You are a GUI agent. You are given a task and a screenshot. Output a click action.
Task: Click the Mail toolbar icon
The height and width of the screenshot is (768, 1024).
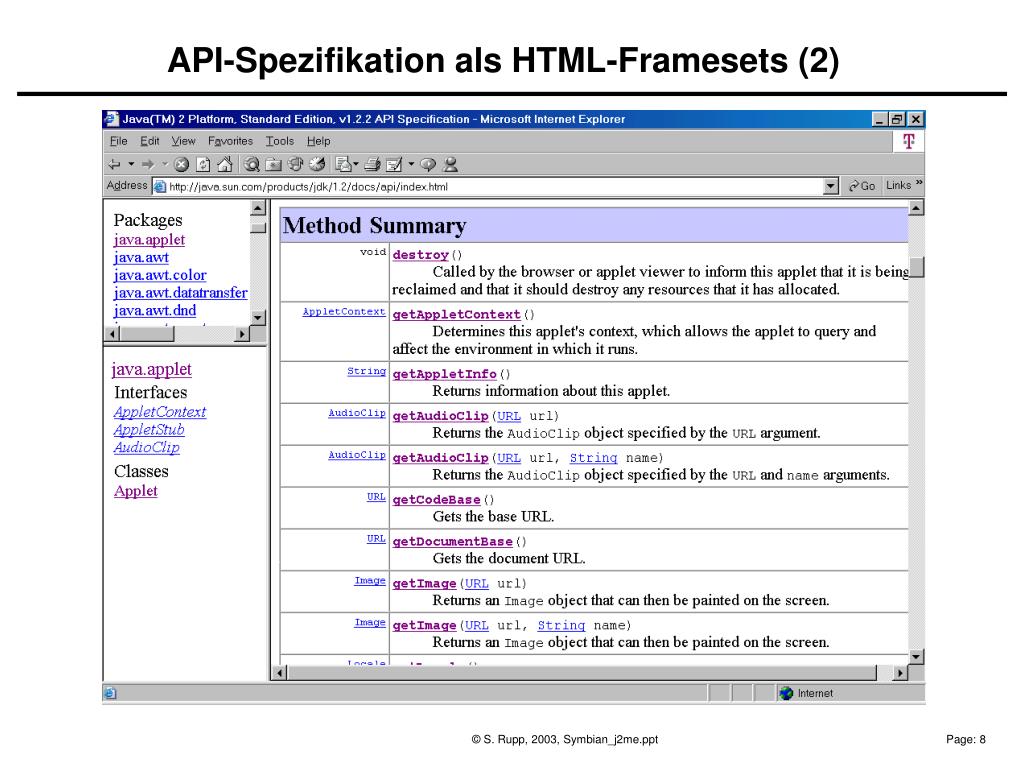344,165
